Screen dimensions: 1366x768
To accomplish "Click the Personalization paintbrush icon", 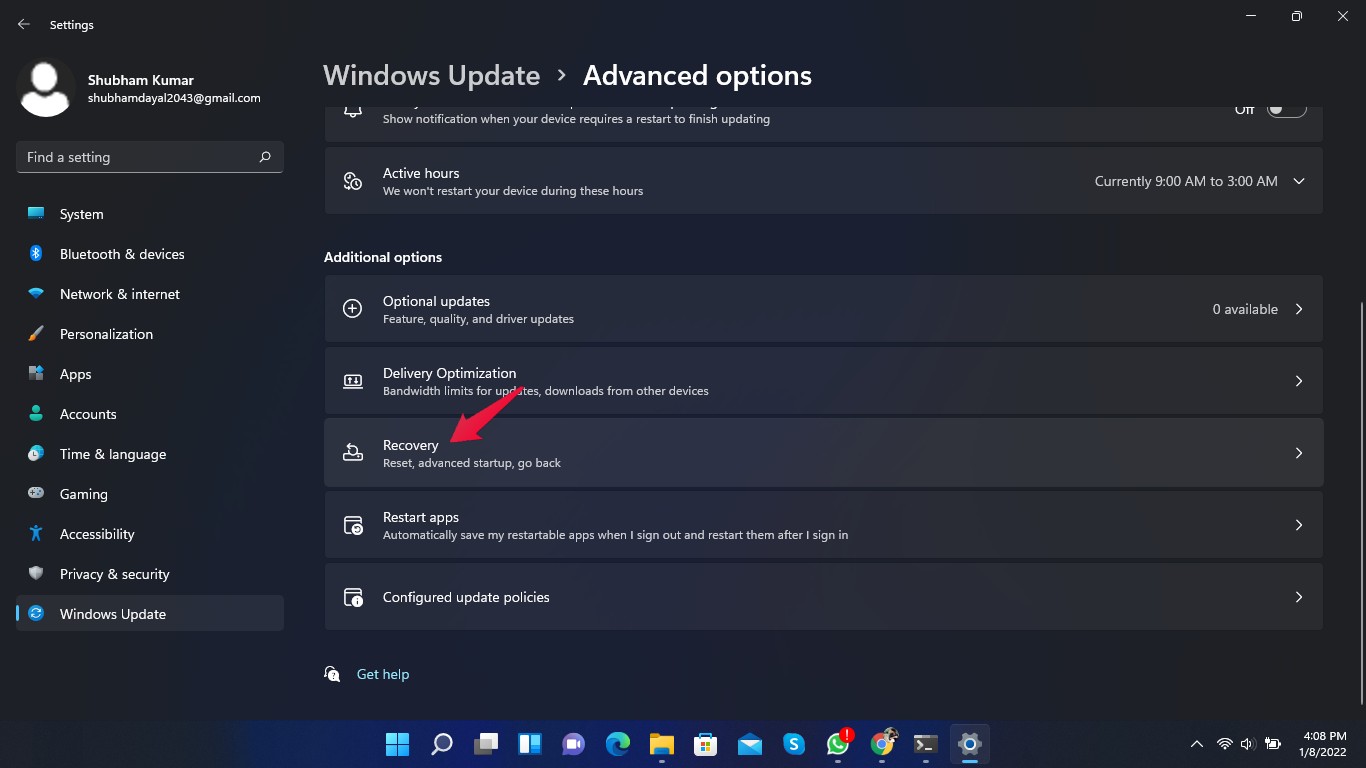I will click(36, 334).
